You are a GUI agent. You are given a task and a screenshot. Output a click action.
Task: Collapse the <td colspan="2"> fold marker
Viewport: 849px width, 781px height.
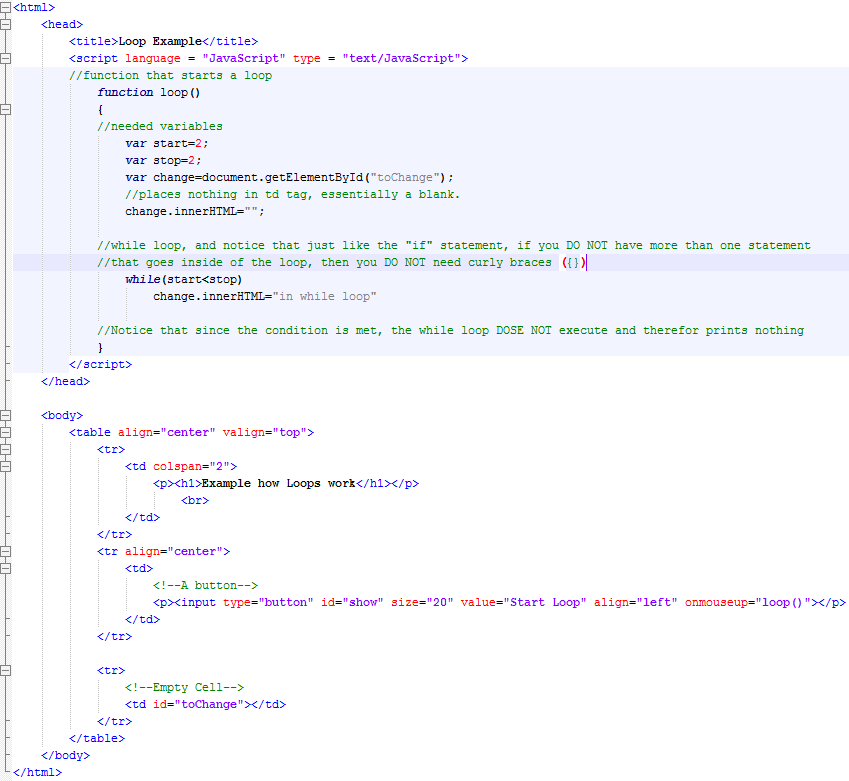tap(5, 466)
